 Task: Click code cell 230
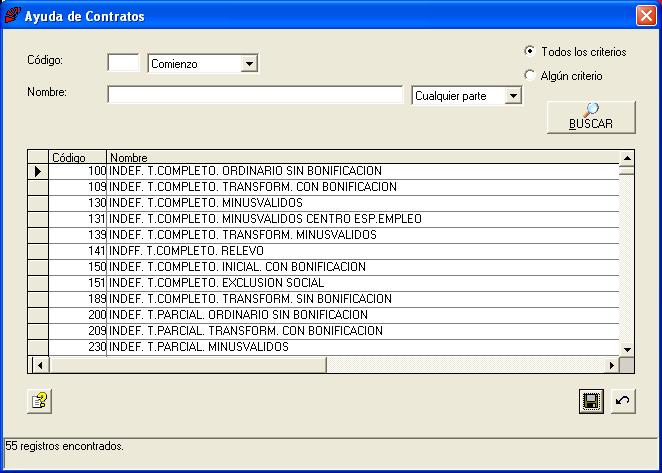pyautogui.click(x=78, y=347)
